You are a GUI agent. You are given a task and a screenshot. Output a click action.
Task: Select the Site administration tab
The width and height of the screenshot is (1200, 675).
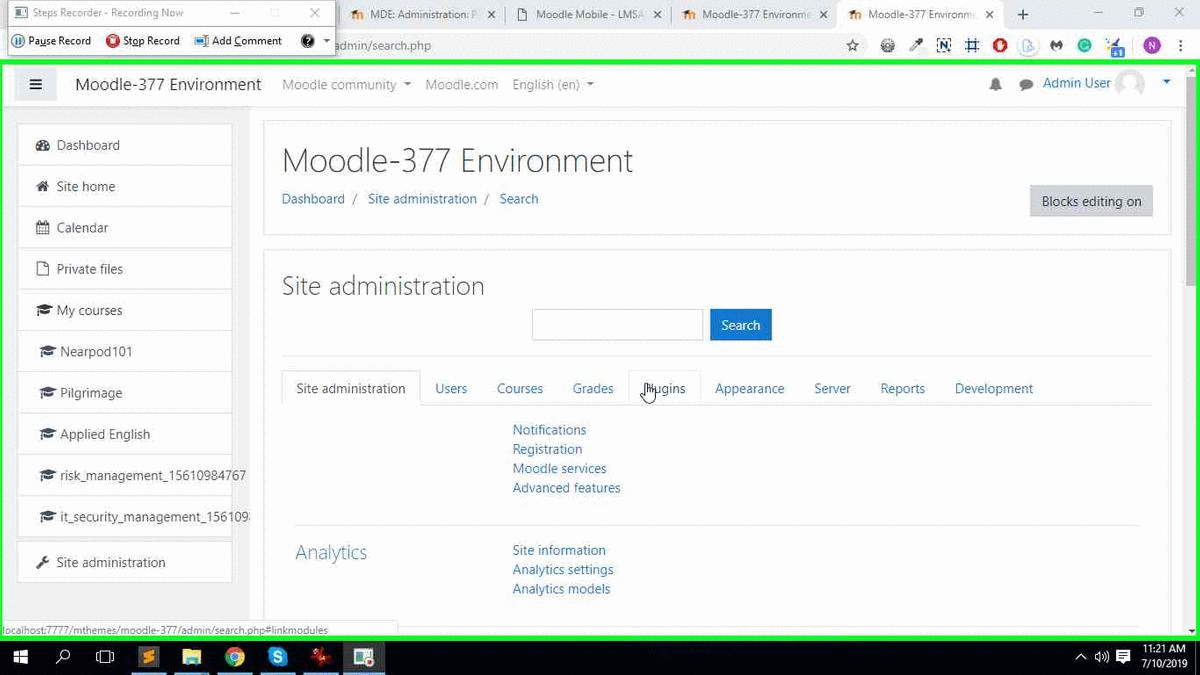coord(351,388)
